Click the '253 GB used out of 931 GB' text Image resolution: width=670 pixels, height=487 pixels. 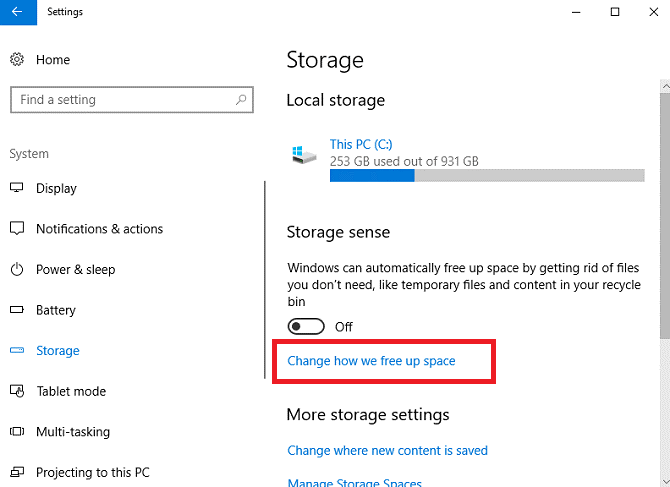(x=404, y=161)
